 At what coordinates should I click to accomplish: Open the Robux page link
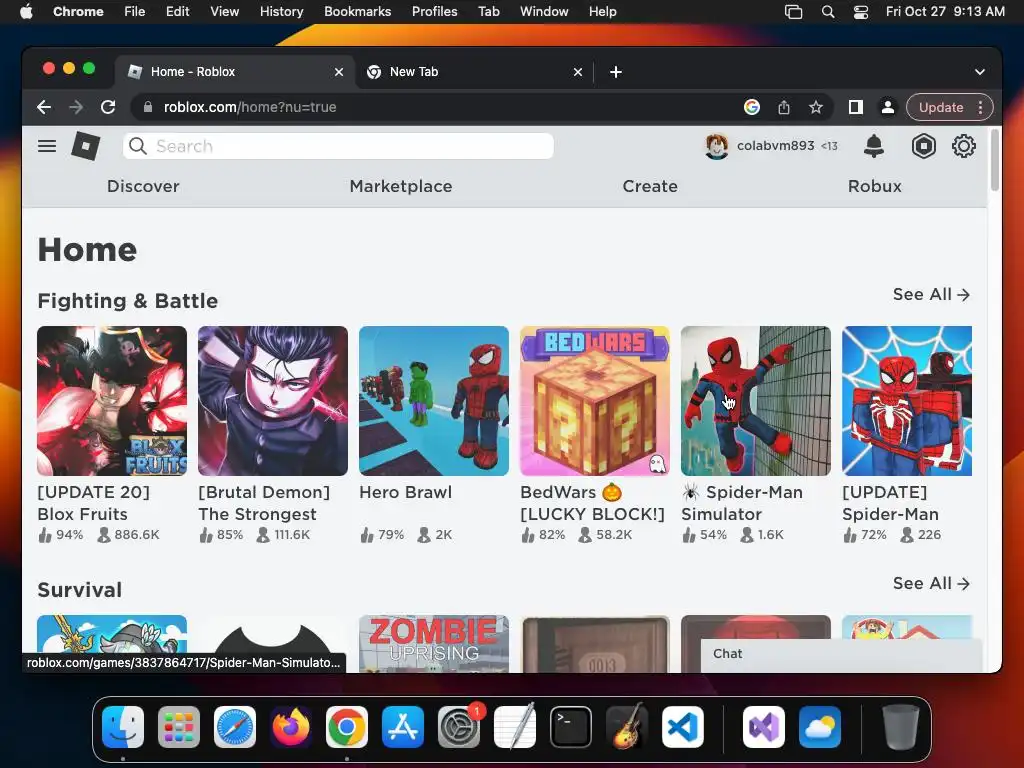[874, 186]
